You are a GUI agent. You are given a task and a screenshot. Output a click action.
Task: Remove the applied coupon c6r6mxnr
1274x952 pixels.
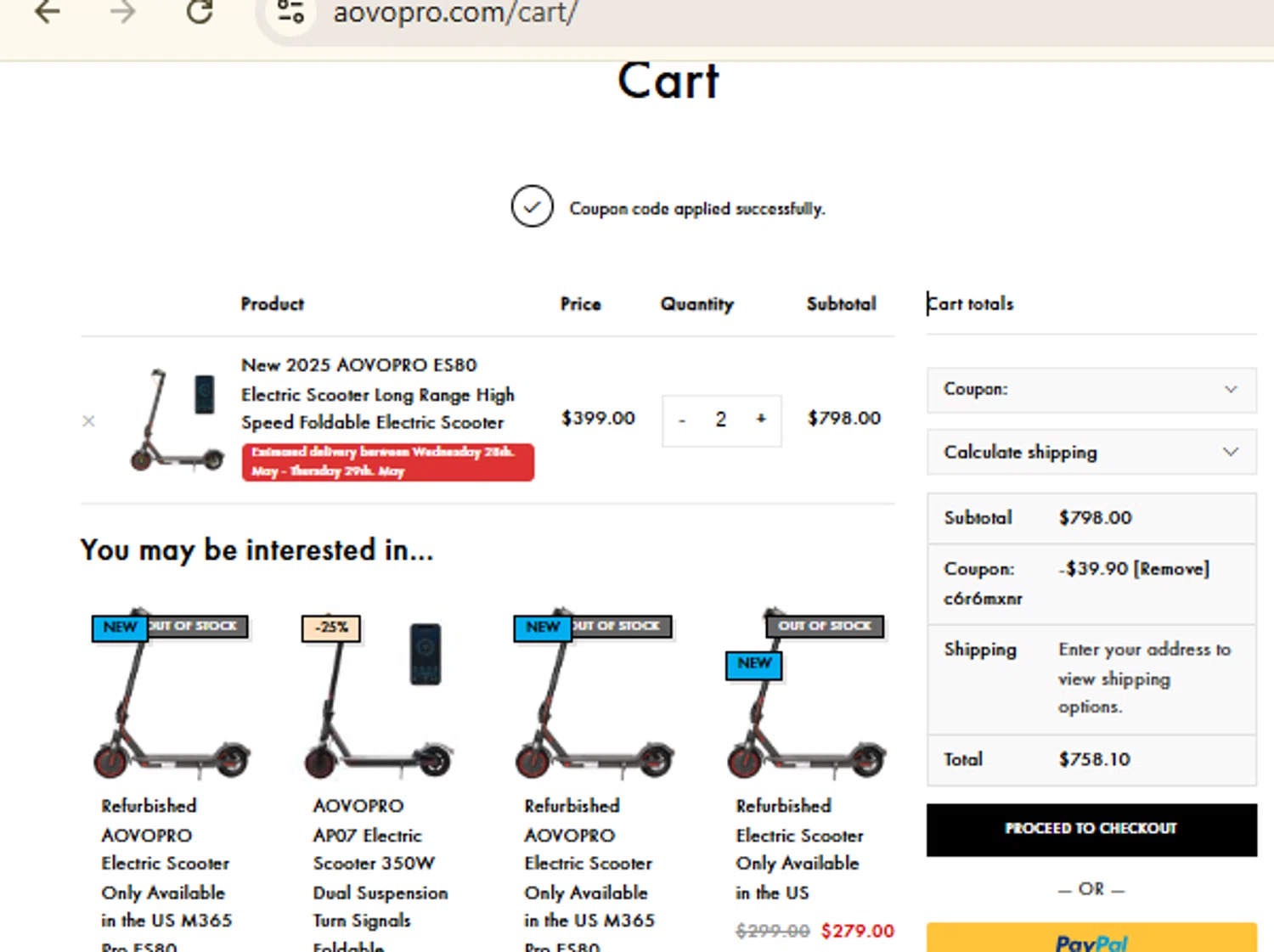1172,569
